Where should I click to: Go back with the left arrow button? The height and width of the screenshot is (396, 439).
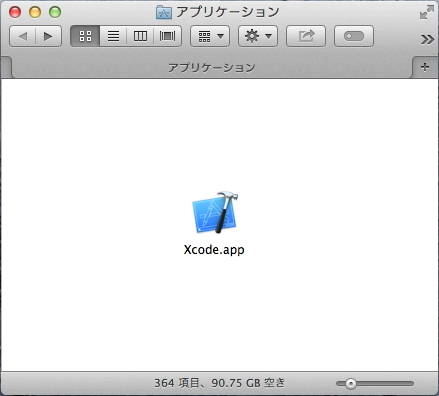22,36
